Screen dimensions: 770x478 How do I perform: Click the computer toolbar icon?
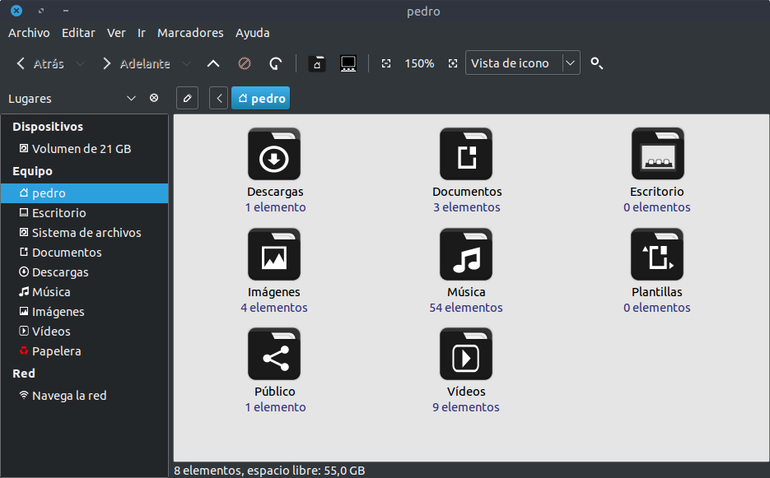[348, 63]
